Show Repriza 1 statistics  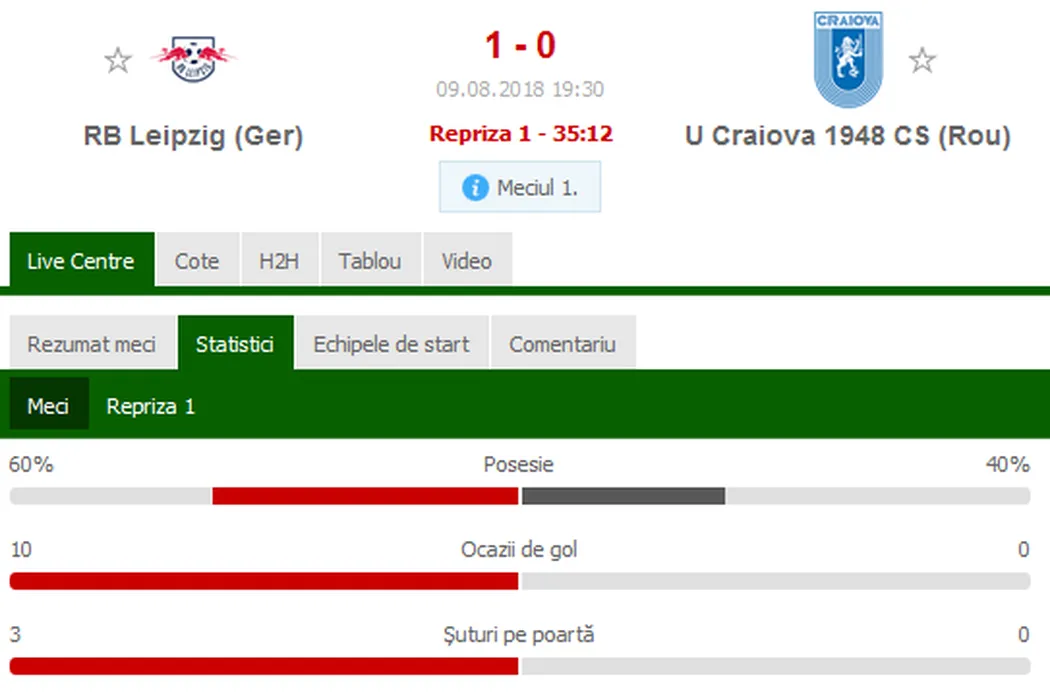tap(150, 407)
